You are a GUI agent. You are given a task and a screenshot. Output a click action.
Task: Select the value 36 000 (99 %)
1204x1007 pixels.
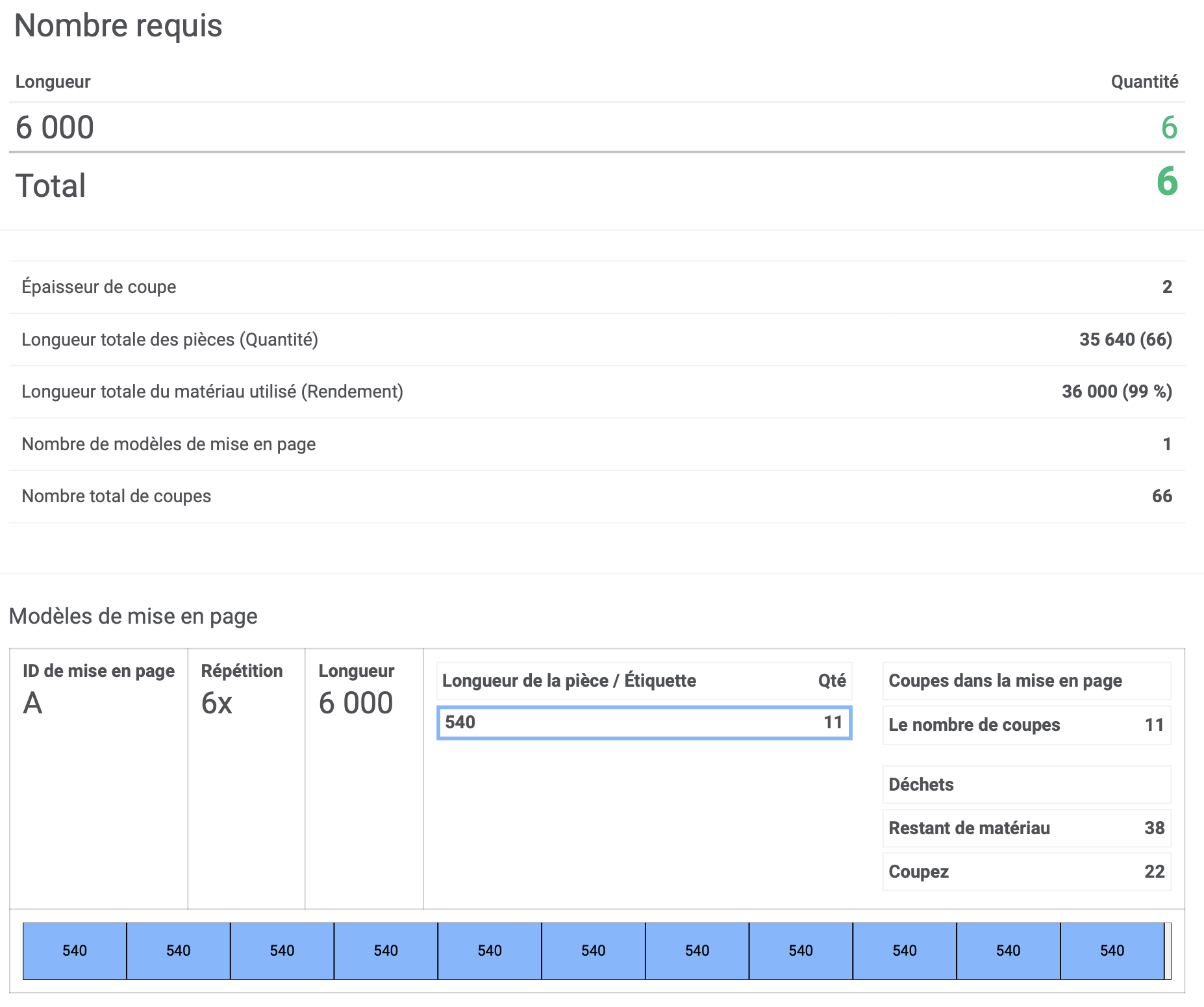click(1117, 392)
